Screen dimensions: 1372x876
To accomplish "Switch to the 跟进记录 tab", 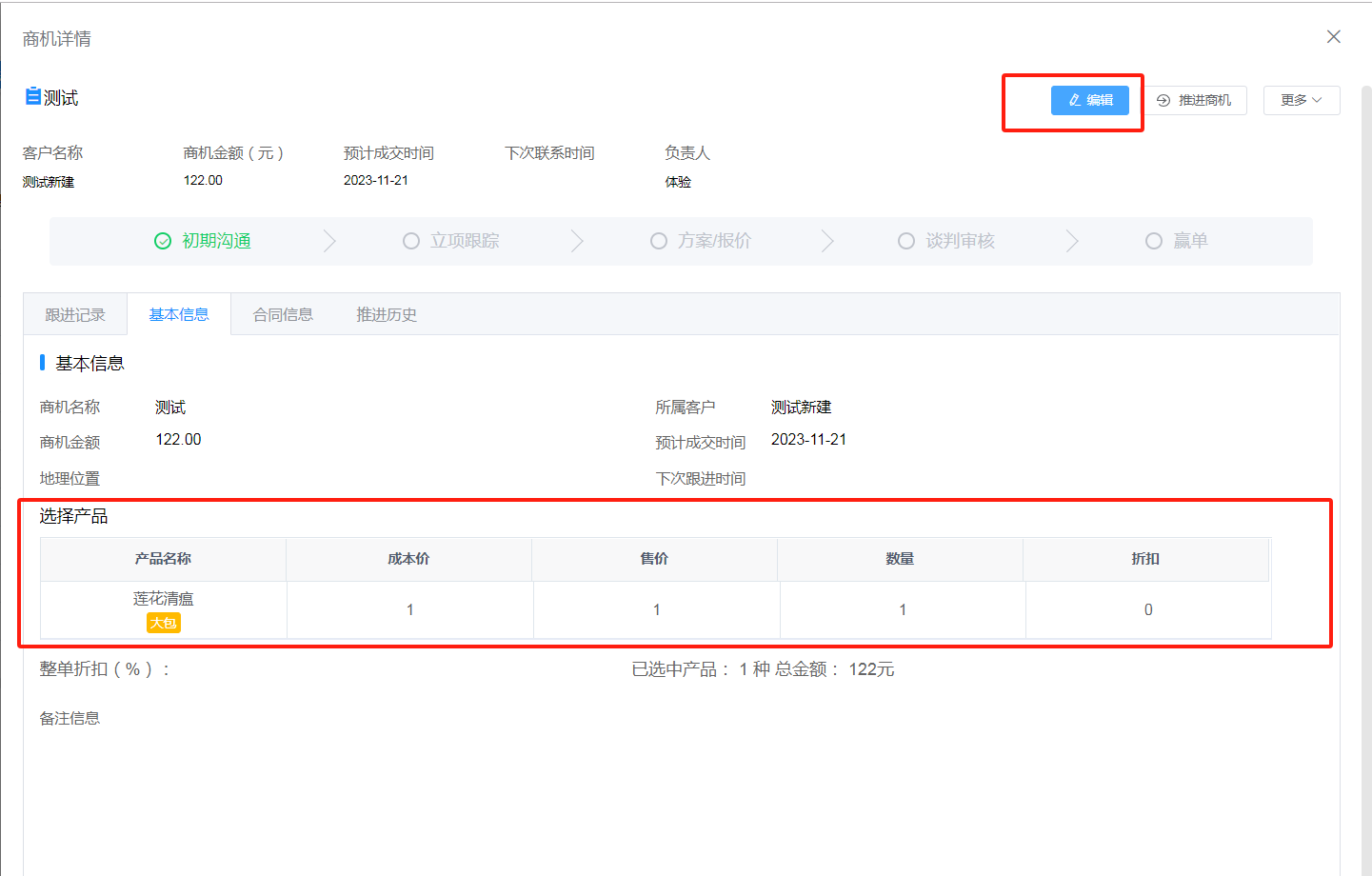I will click(x=75, y=315).
